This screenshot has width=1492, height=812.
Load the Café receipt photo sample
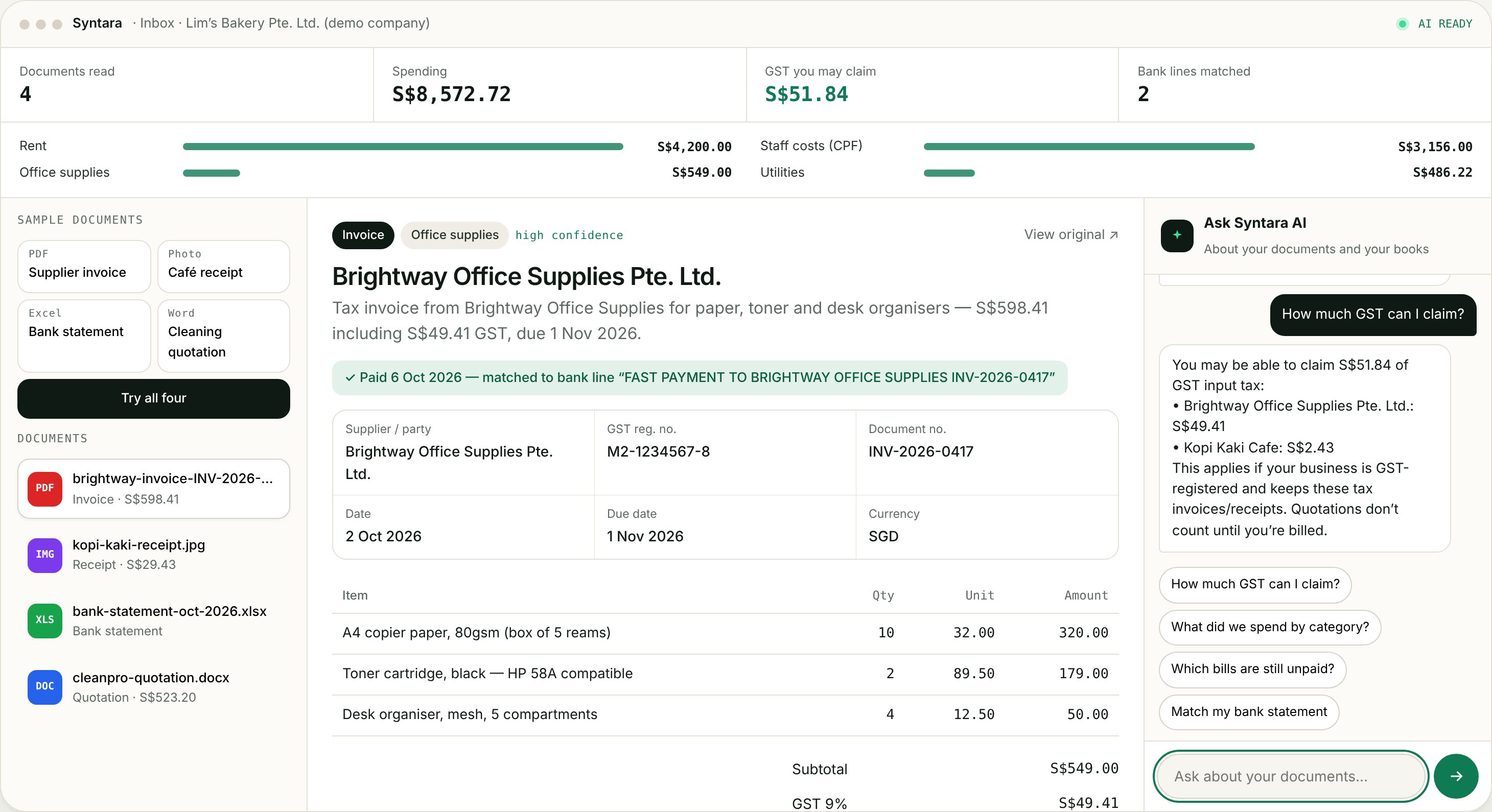(x=224, y=266)
